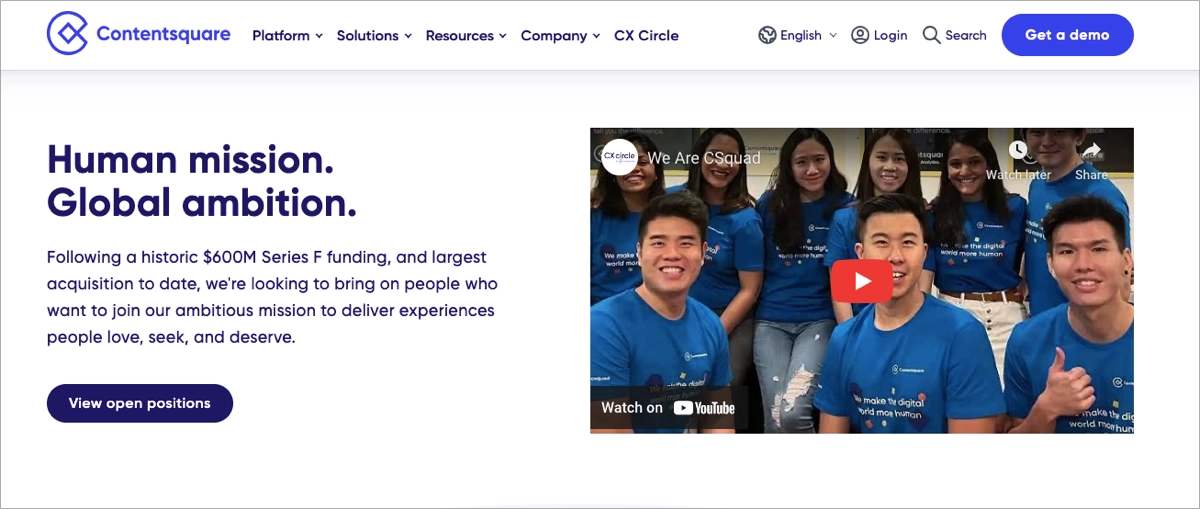Image resolution: width=1200 pixels, height=509 pixels.
Task: Open the CX Circle page
Action: pos(646,35)
